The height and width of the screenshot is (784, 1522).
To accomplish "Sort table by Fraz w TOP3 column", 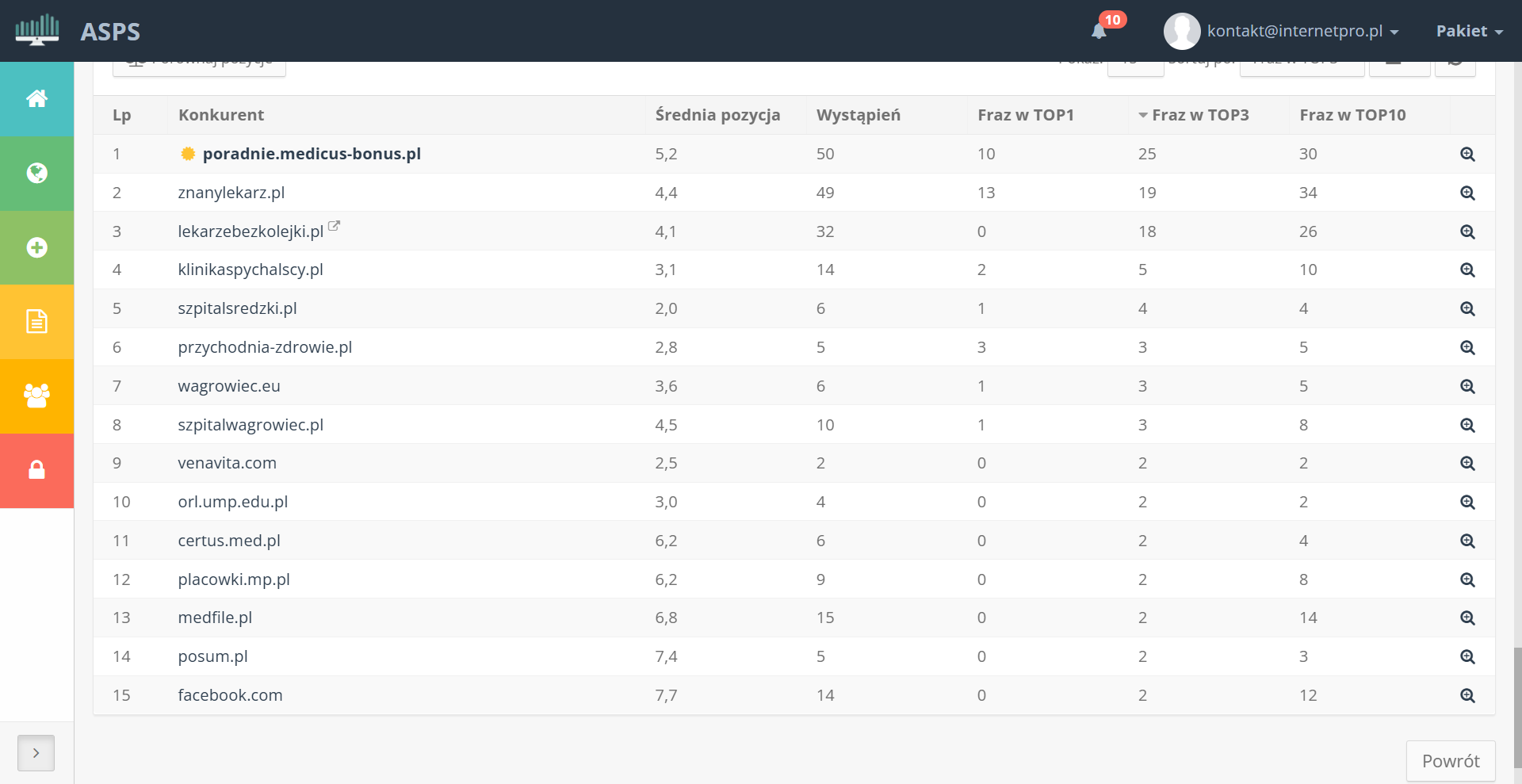I will click(1199, 115).
